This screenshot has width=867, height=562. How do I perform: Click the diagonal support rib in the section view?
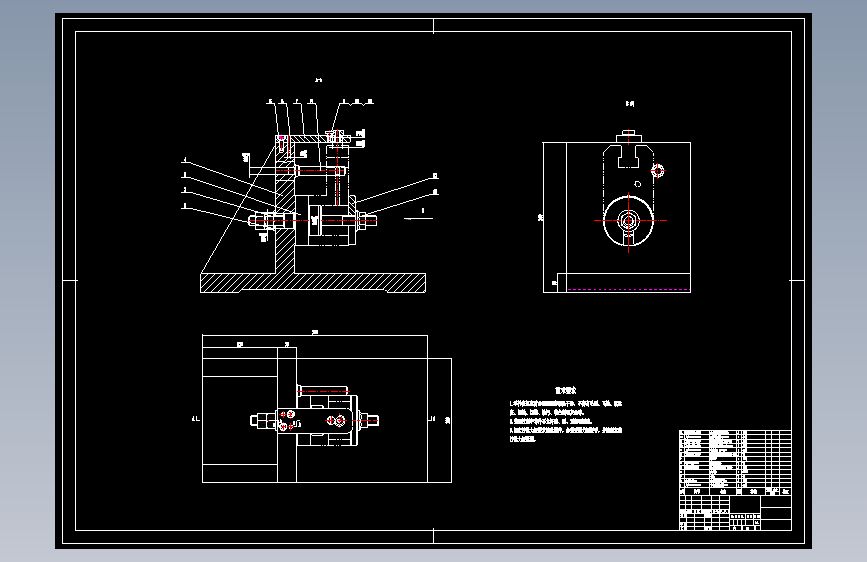[239, 207]
